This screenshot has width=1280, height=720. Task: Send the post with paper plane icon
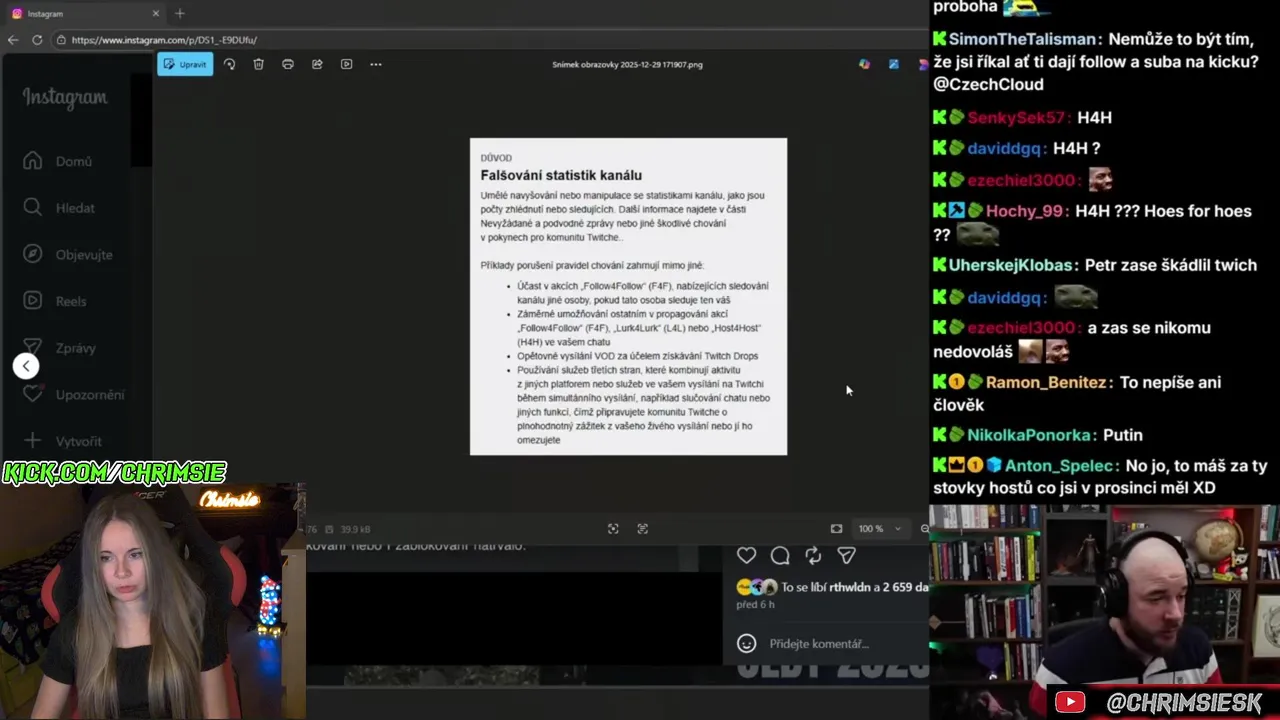[x=846, y=555]
